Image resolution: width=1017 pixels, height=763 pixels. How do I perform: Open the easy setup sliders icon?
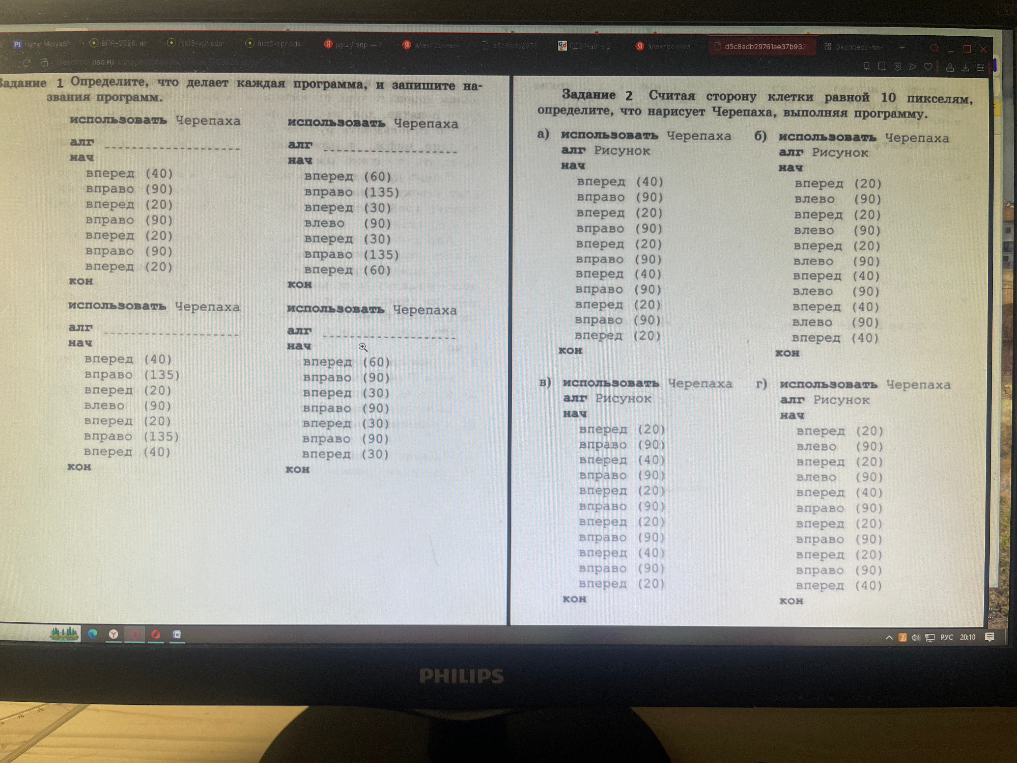coord(980,67)
